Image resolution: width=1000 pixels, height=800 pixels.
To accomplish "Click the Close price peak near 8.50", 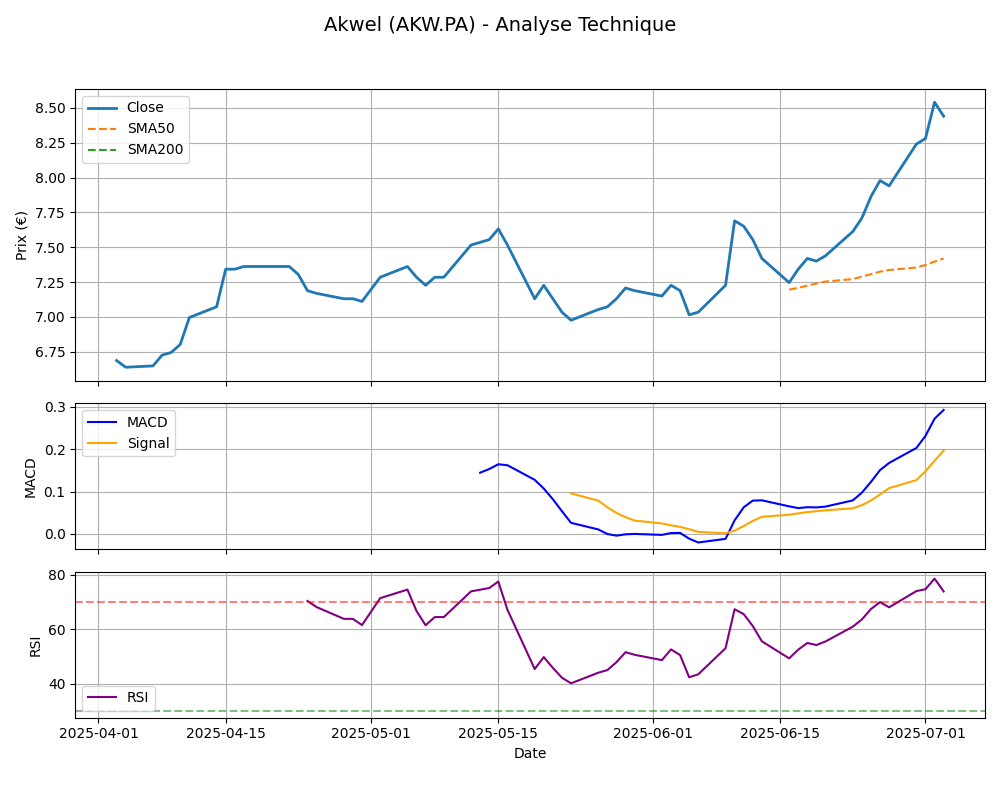I will [x=934, y=102].
